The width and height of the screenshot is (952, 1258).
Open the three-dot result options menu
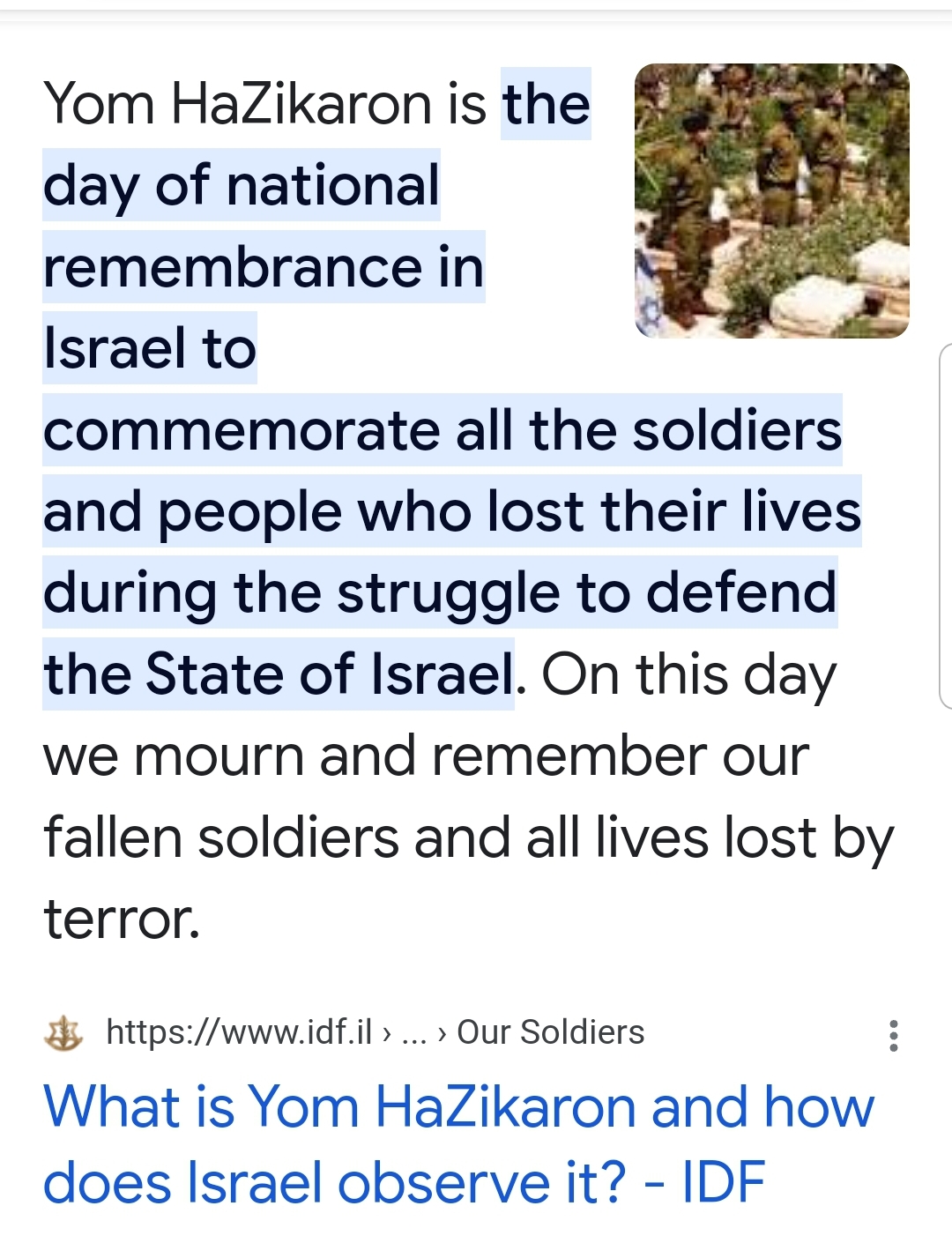coord(893,1035)
